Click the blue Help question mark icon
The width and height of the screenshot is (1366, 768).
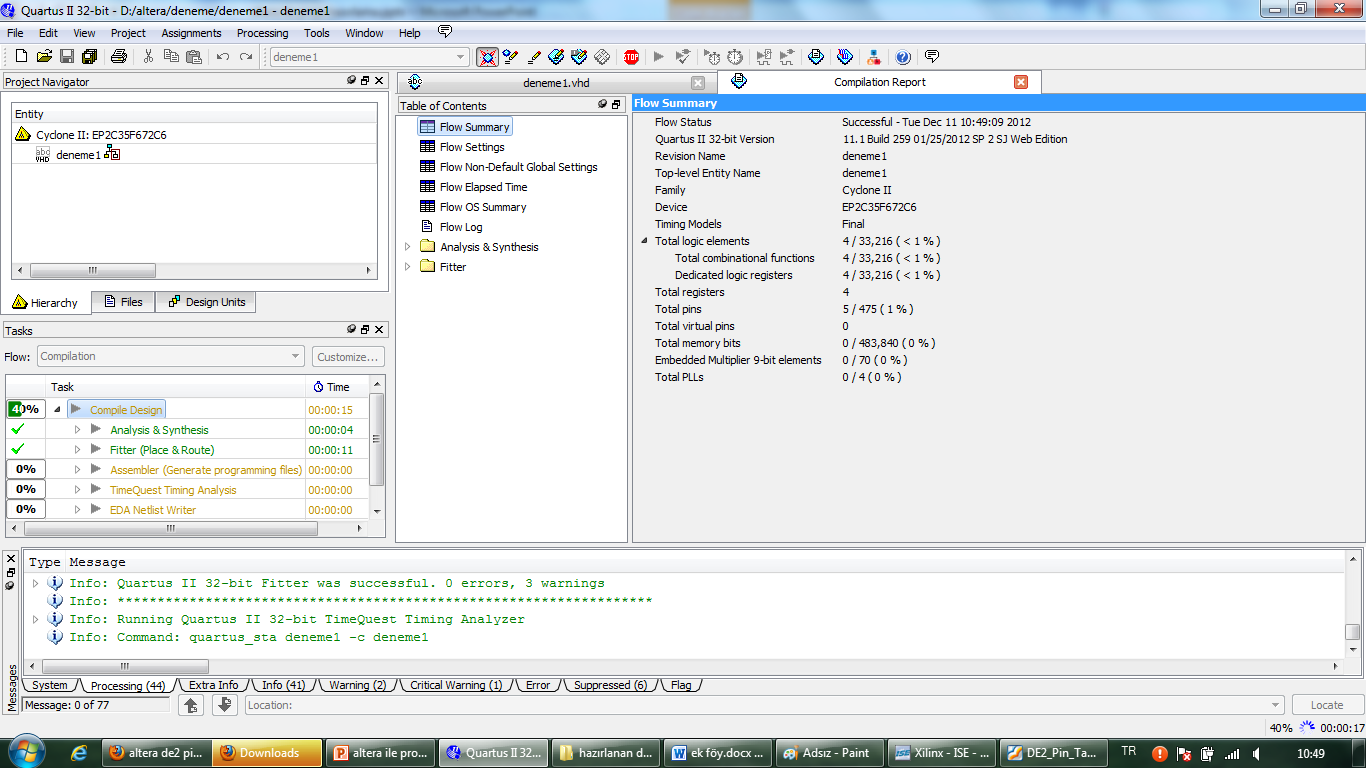point(903,57)
